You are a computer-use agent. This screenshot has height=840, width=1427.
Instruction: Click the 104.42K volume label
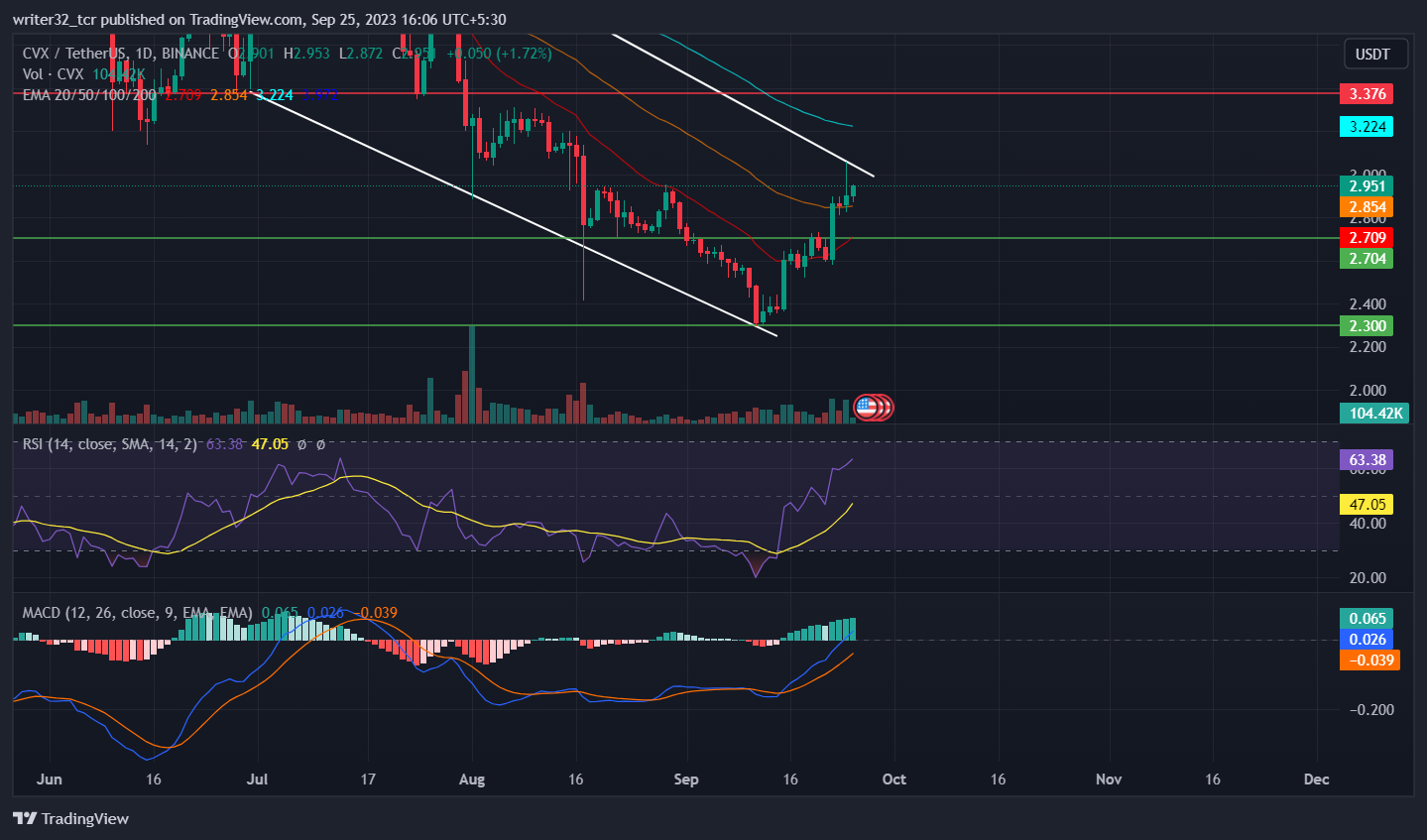point(1374,414)
